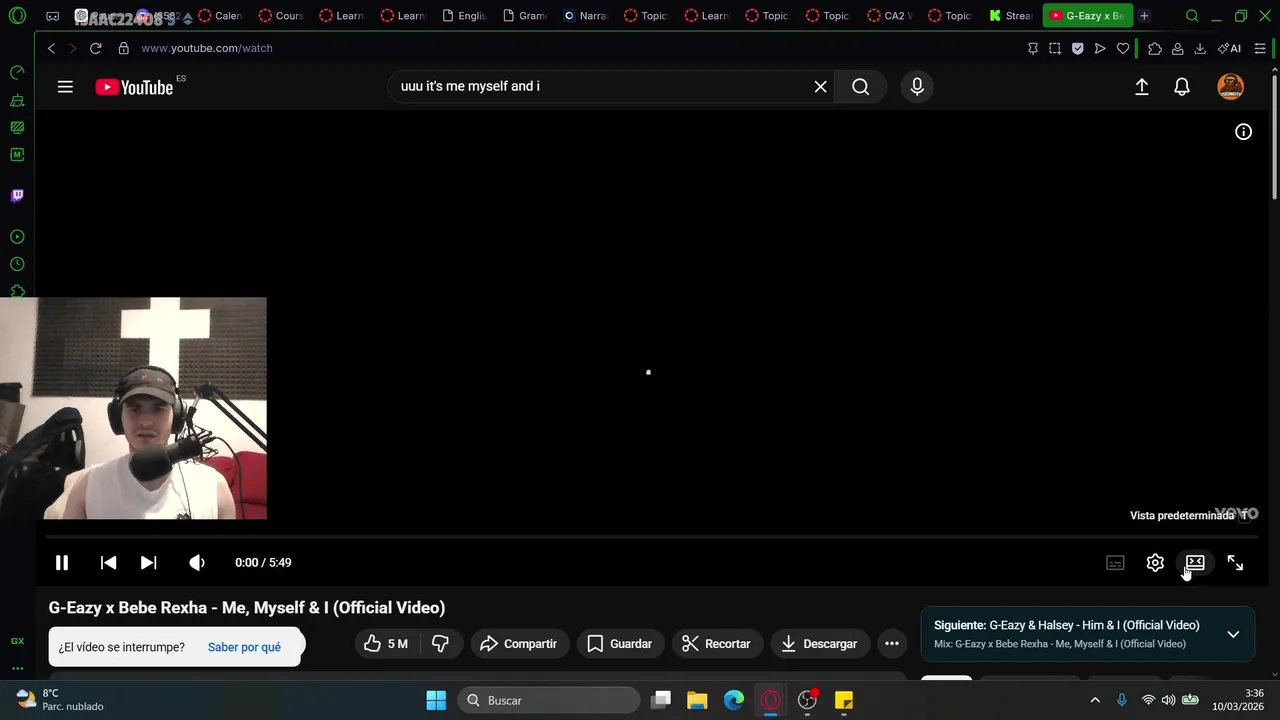Viewport: 1280px width, 720px height.
Task: Bookmark this page heart icon
Action: [1123, 48]
